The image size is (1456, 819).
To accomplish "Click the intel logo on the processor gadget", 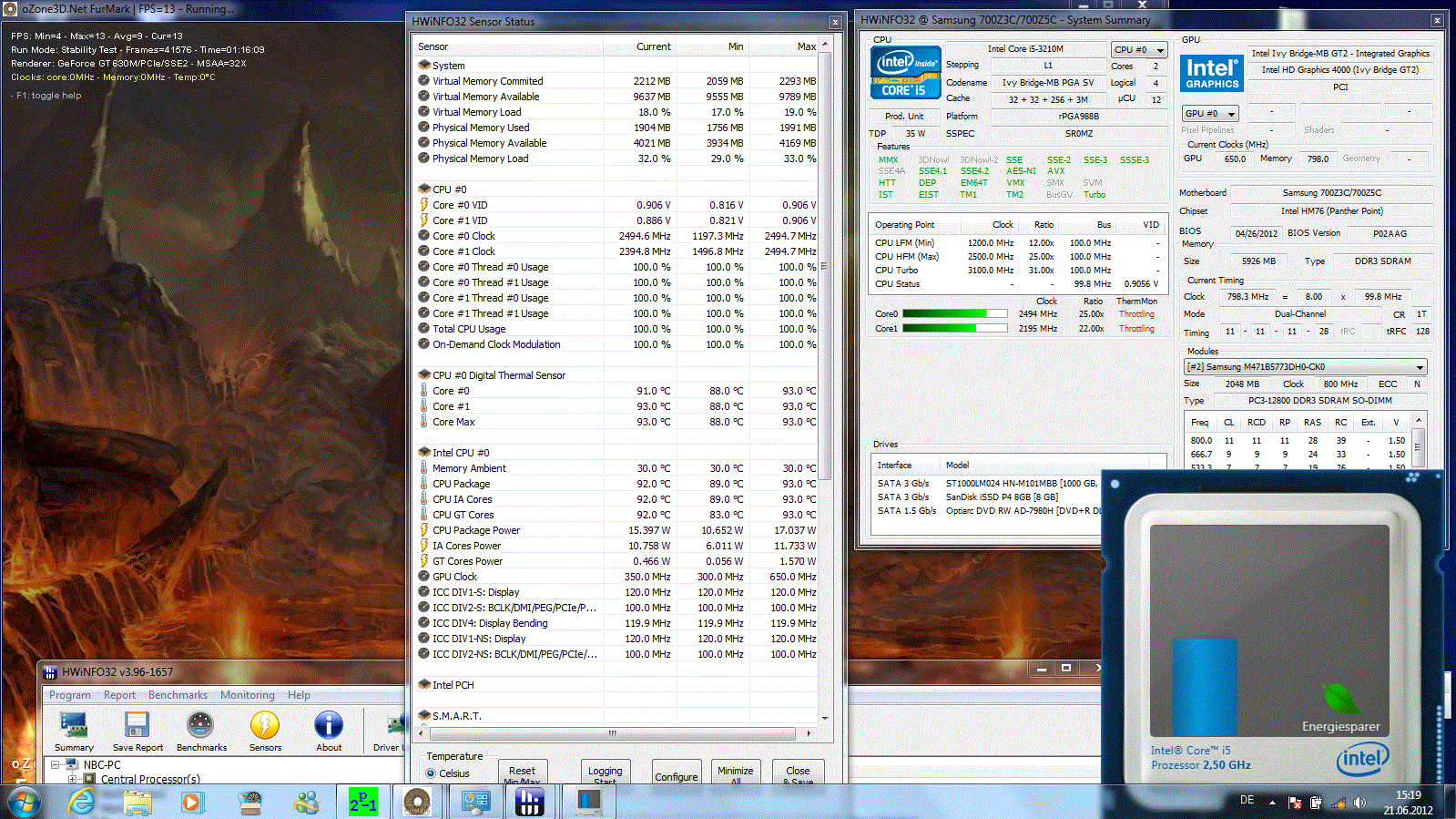I will [1362, 757].
